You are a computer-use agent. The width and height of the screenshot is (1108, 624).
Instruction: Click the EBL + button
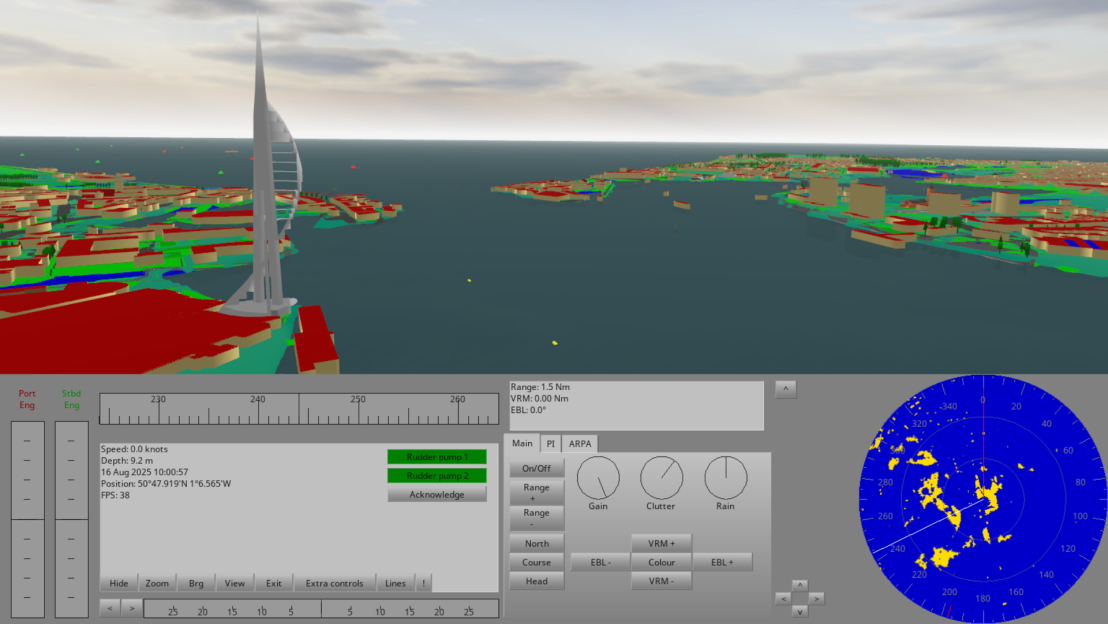pos(723,561)
